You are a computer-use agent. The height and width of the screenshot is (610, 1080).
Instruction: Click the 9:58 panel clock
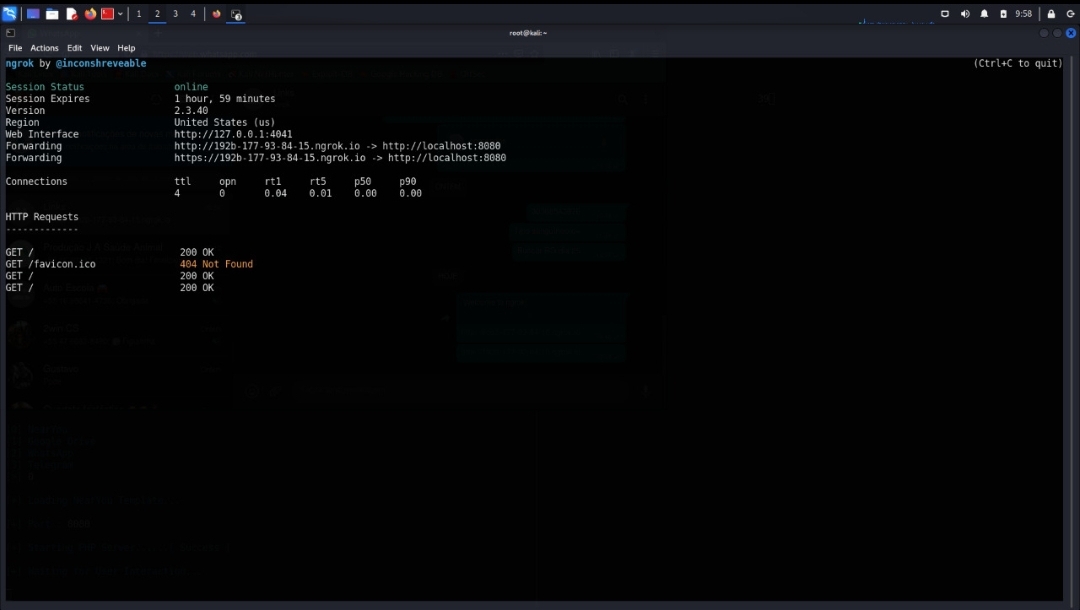1024,14
